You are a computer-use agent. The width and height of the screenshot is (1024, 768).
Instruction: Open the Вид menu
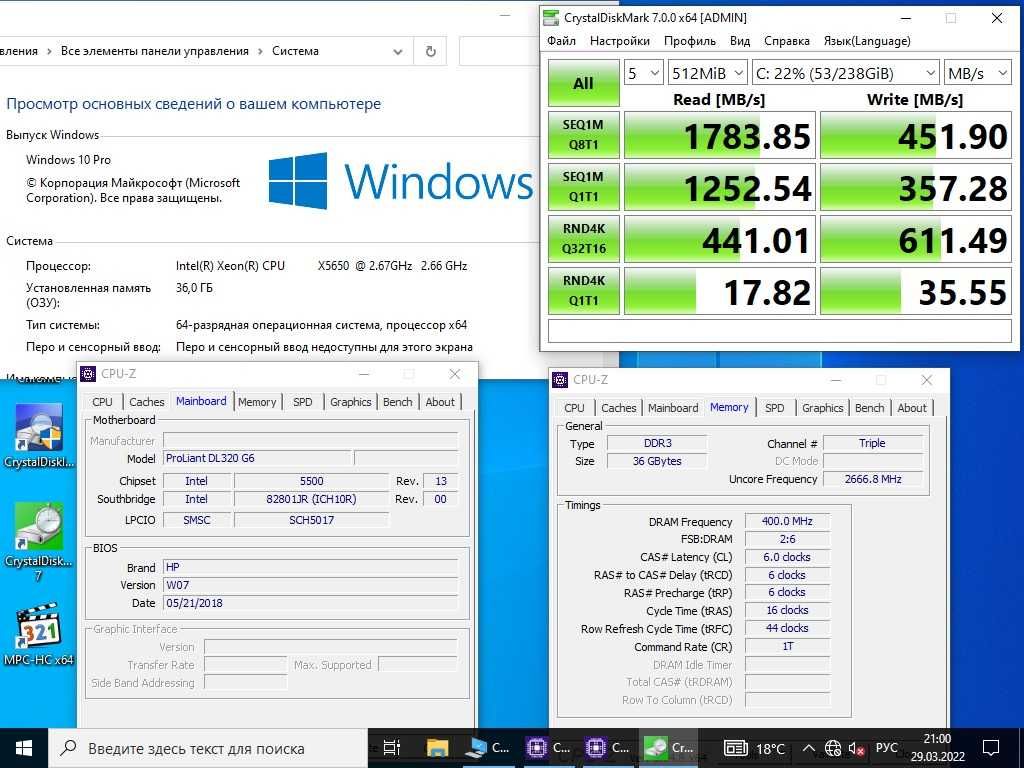point(739,40)
